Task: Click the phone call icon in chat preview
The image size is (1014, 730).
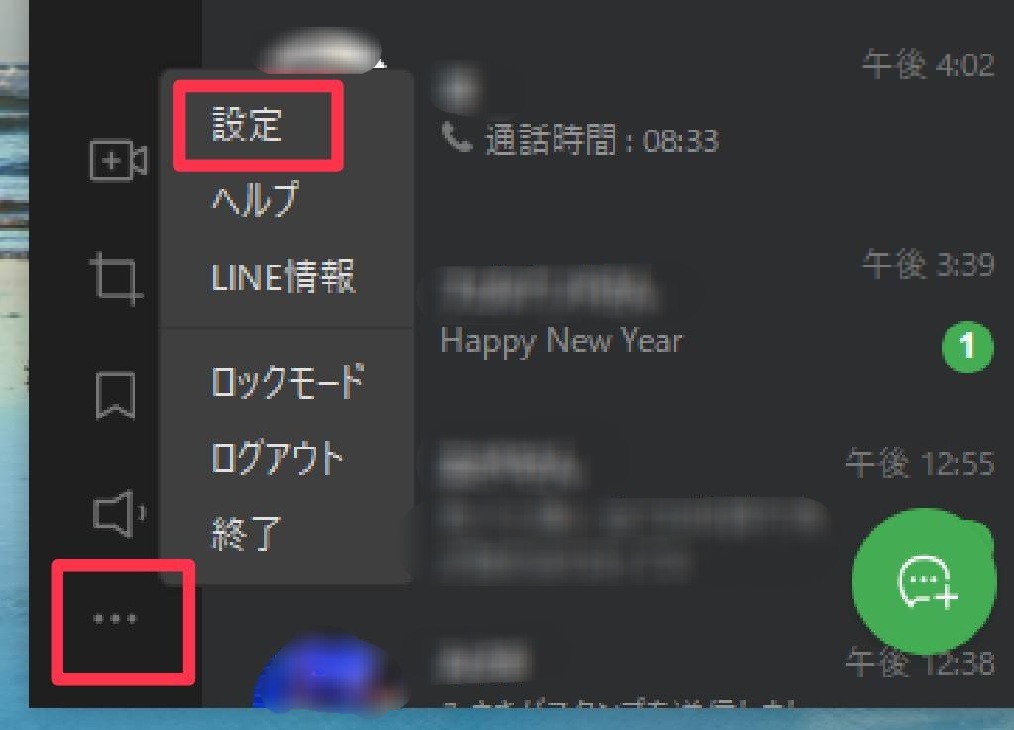Action: pyautogui.click(x=457, y=137)
